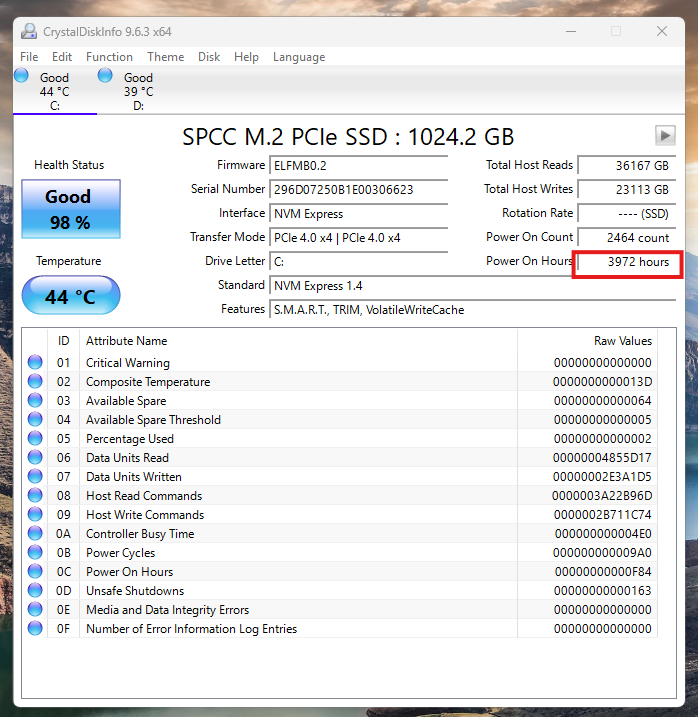
Task: Click the Total Host Writes value 23113 GB
Action: pyautogui.click(x=627, y=189)
